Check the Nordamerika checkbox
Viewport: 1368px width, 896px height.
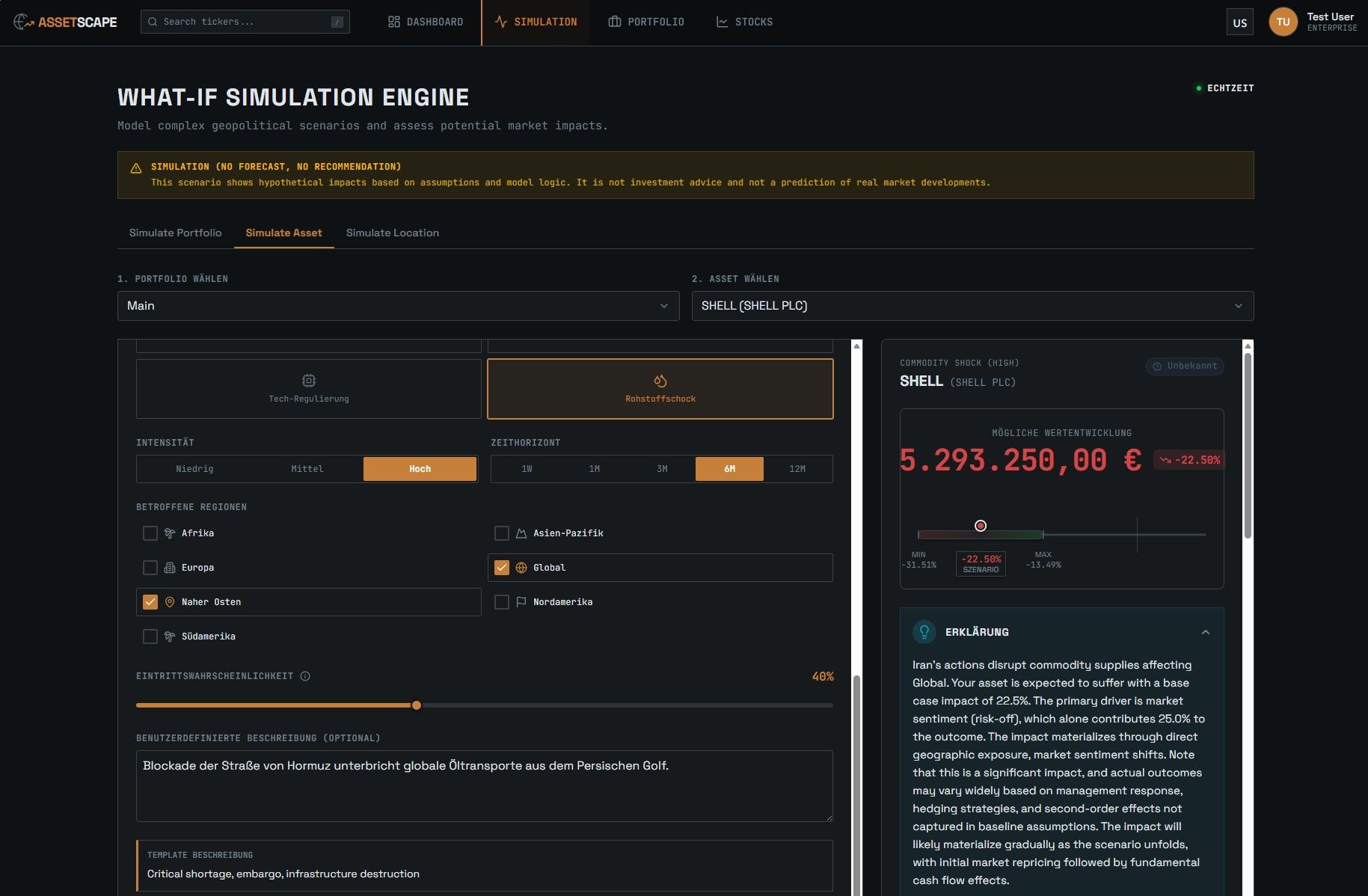pos(502,602)
